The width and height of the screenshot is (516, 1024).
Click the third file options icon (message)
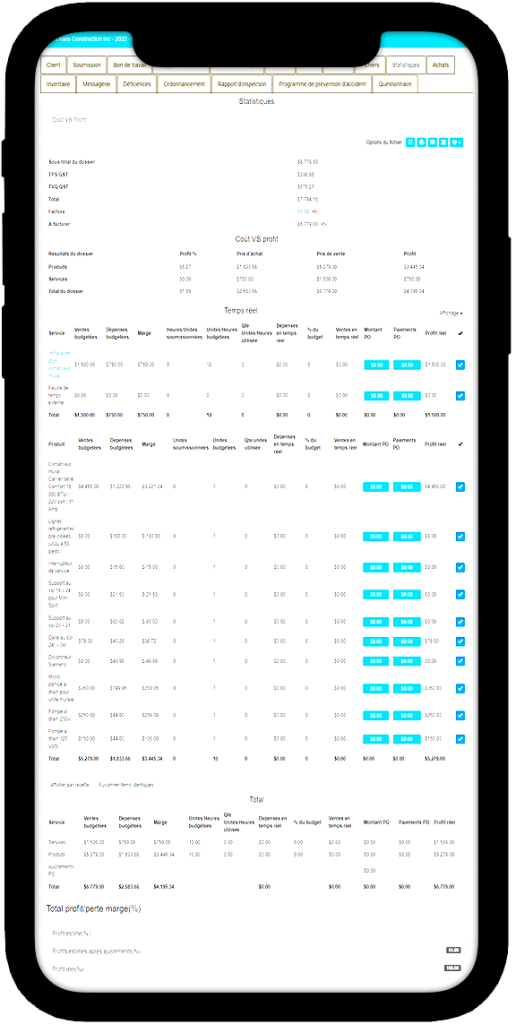pos(432,142)
